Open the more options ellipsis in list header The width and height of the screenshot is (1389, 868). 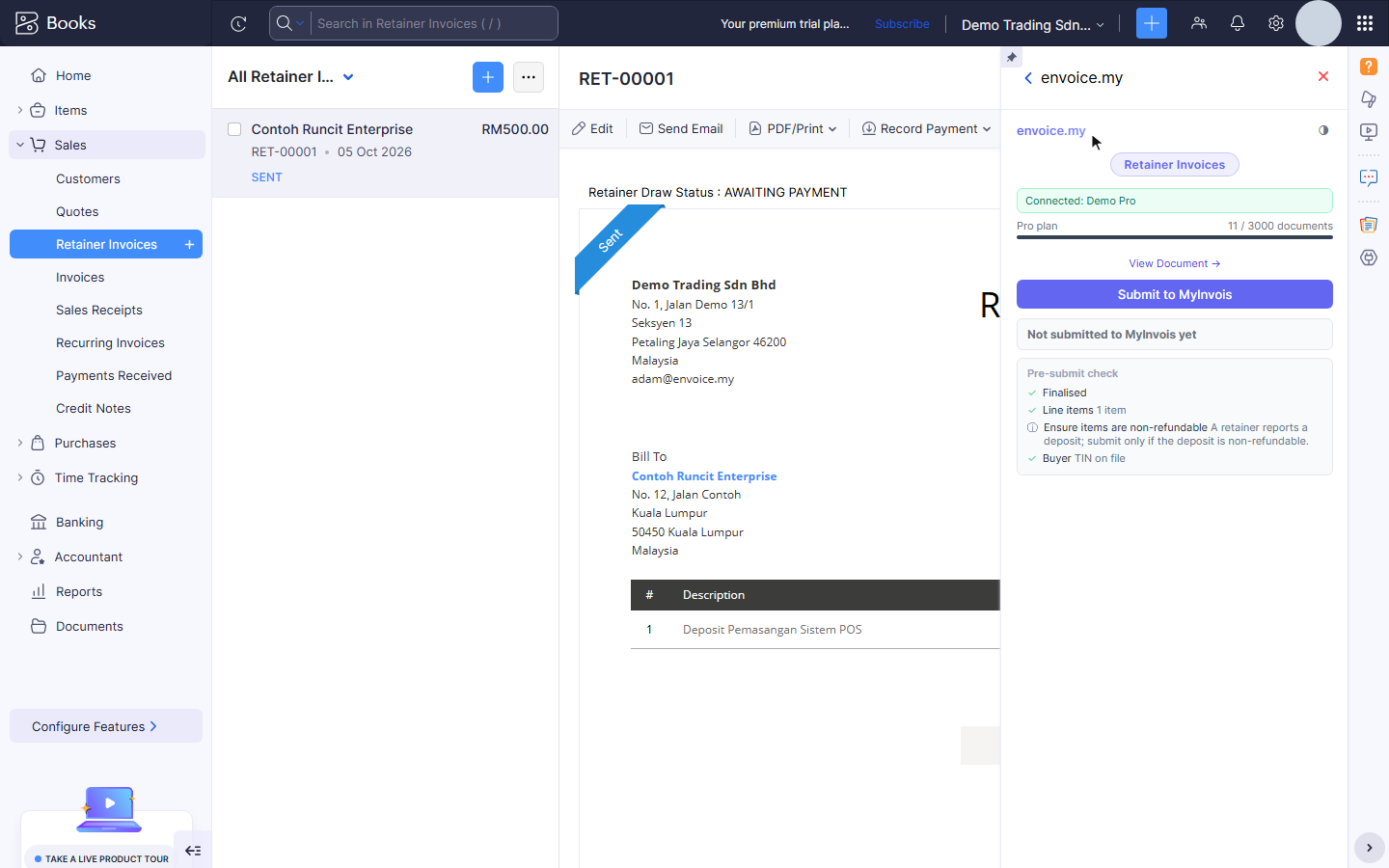tap(529, 77)
